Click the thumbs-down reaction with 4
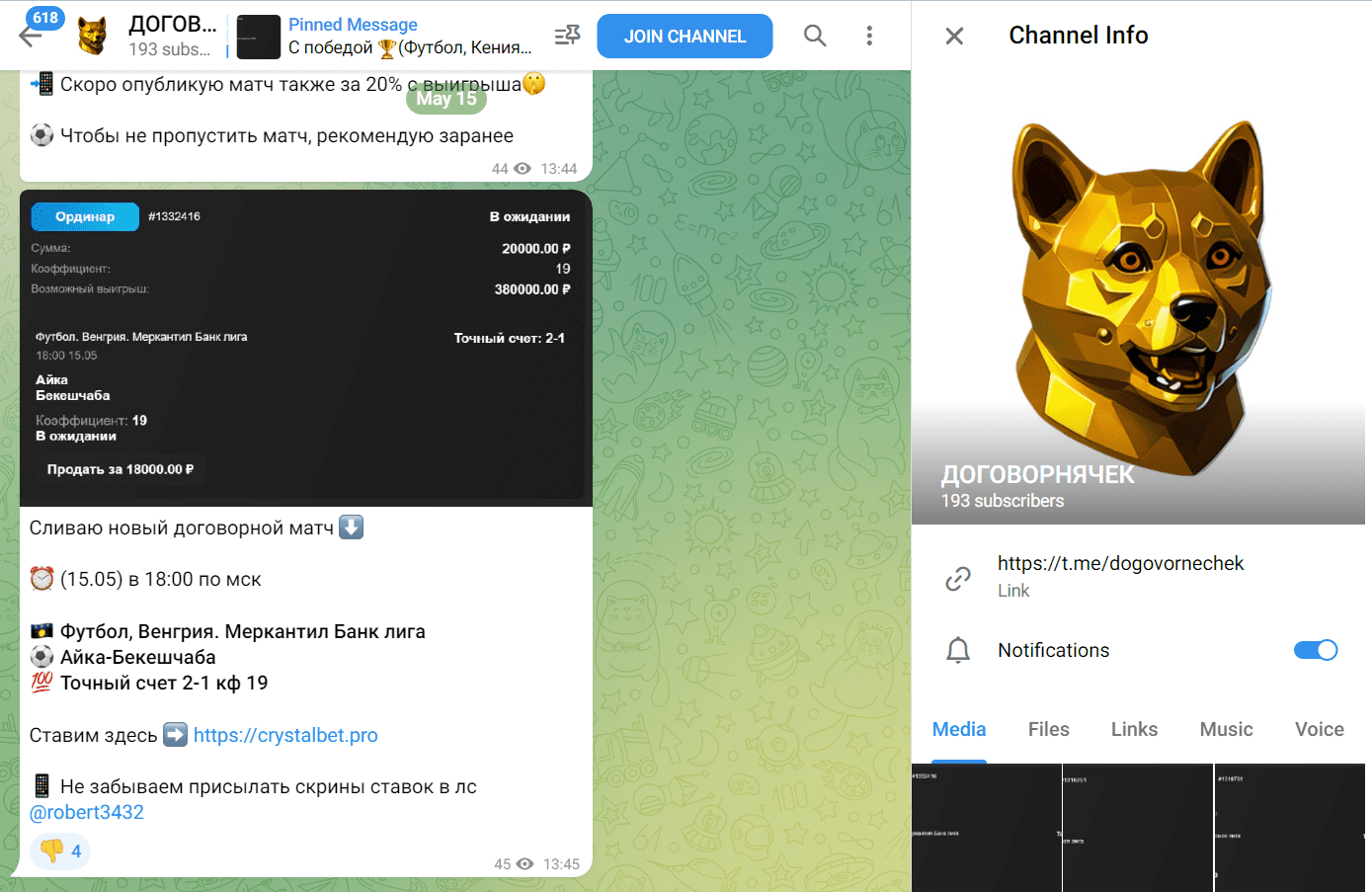The width and height of the screenshot is (1372, 892). pos(60,851)
